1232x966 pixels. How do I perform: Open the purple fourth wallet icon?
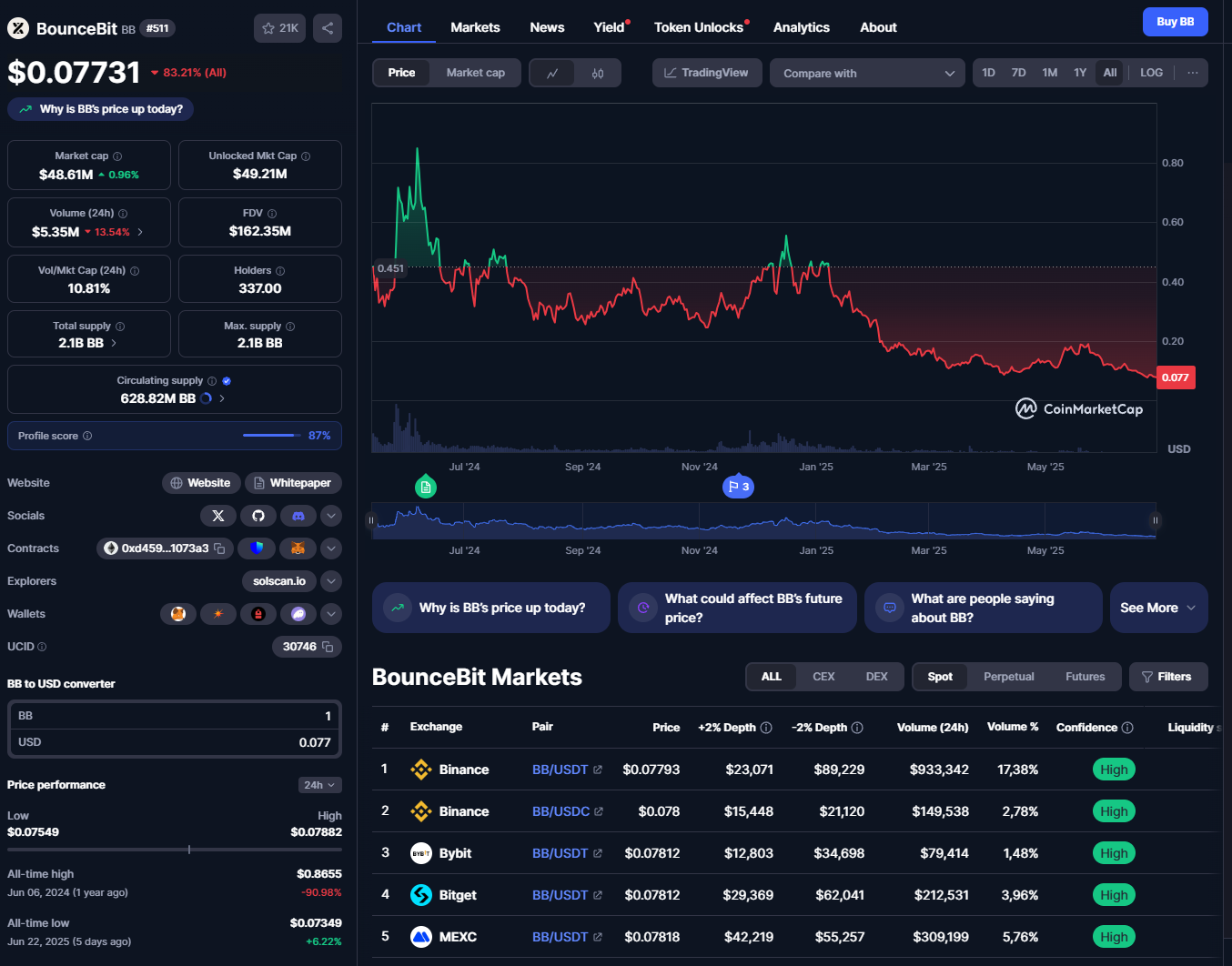point(298,614)
